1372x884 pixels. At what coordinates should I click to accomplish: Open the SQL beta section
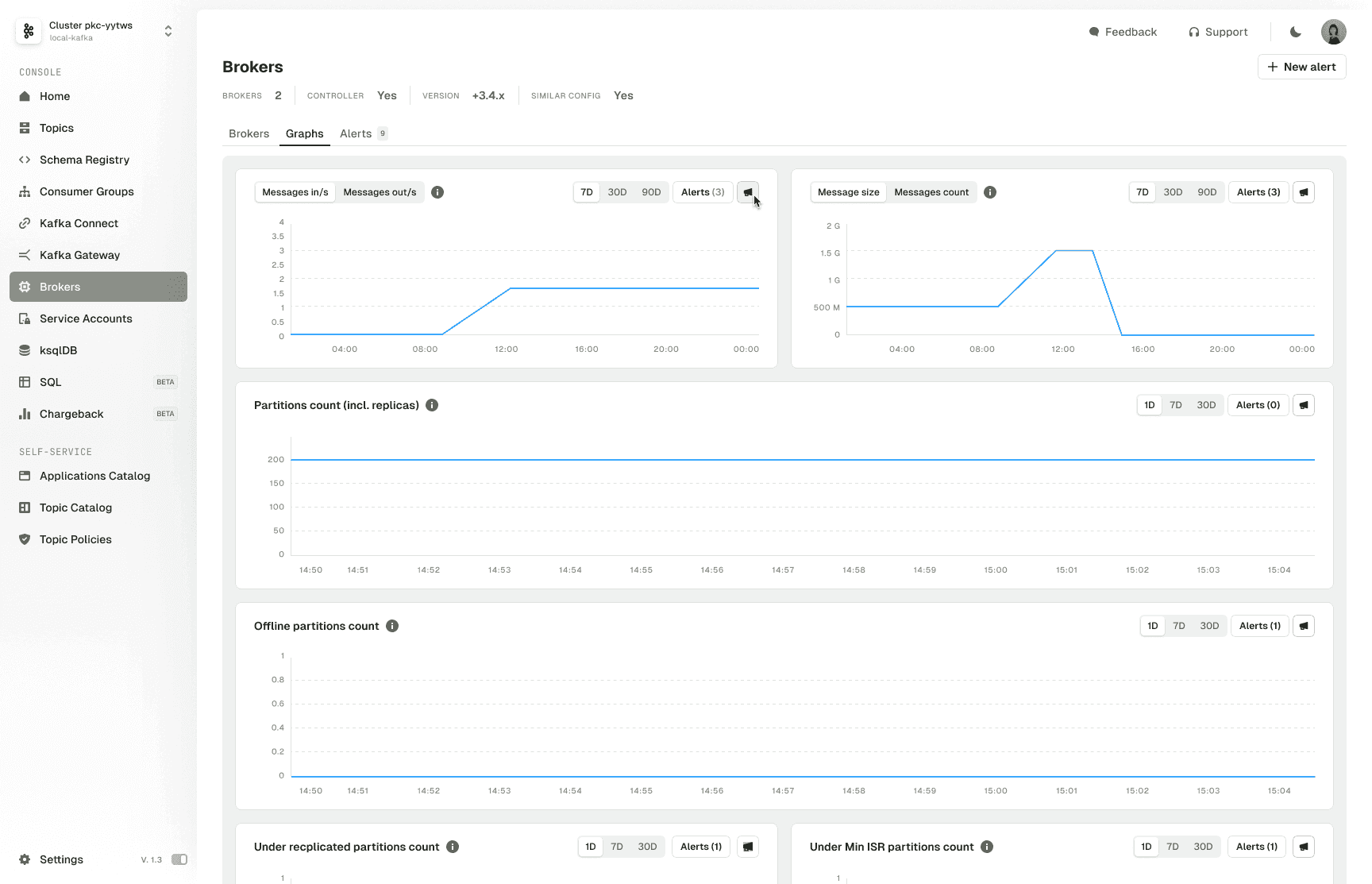51,382
